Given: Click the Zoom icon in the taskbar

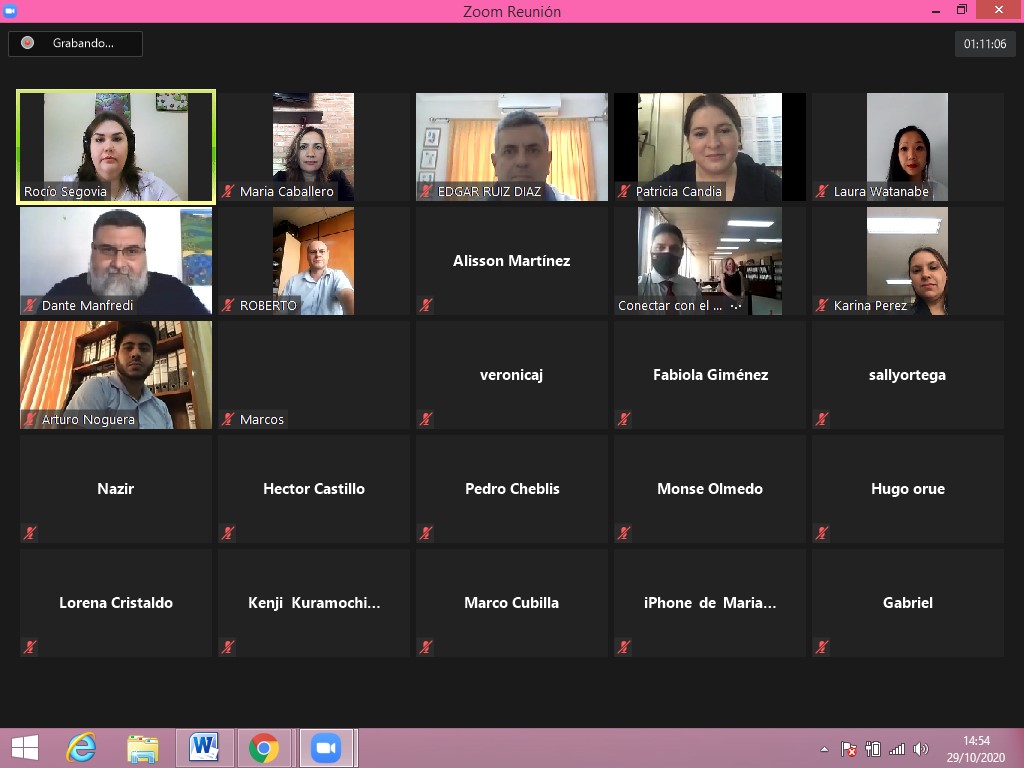Looking at the screenshot, I should [326, 748].
